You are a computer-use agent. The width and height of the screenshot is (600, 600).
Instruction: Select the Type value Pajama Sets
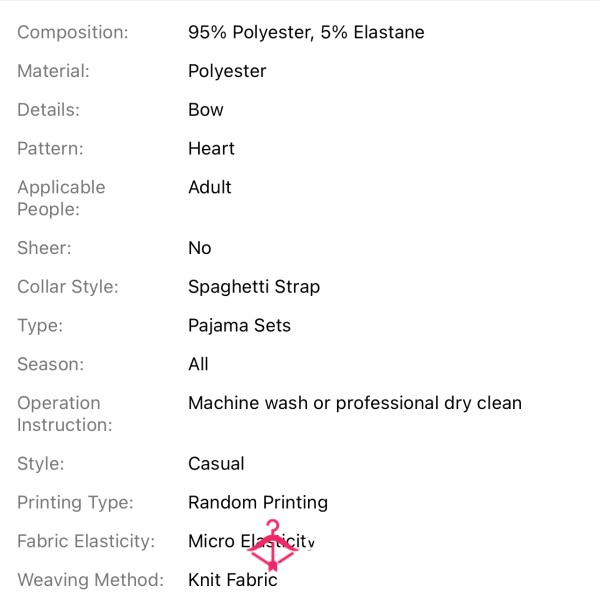tap(240, 326)
